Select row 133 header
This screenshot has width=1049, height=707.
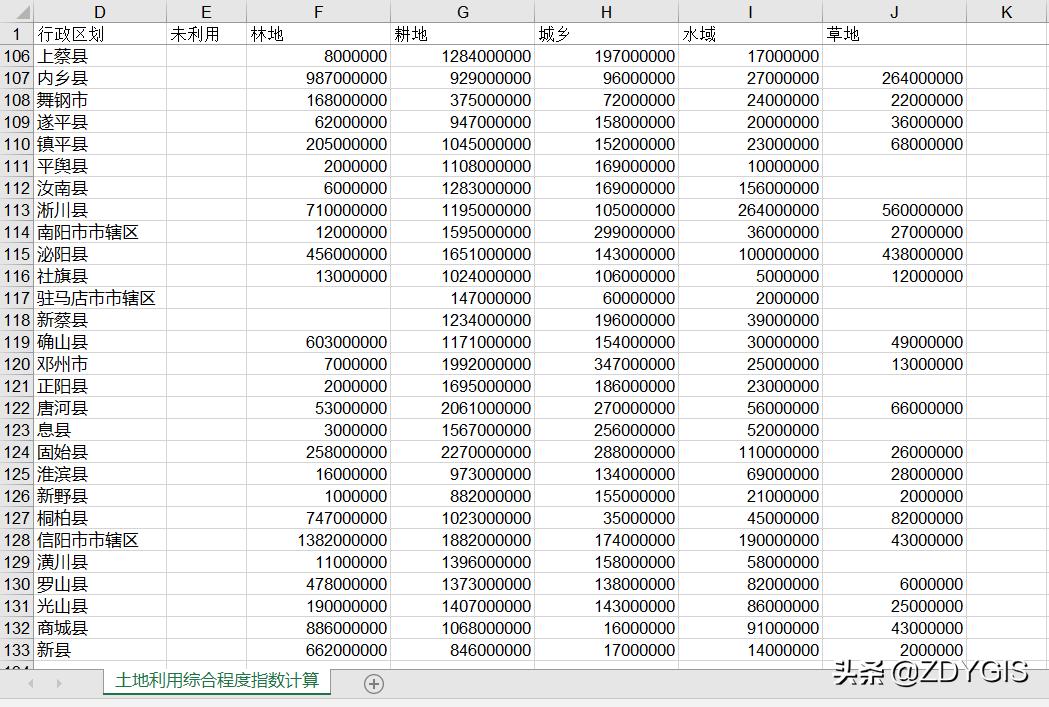pos(17,650)
